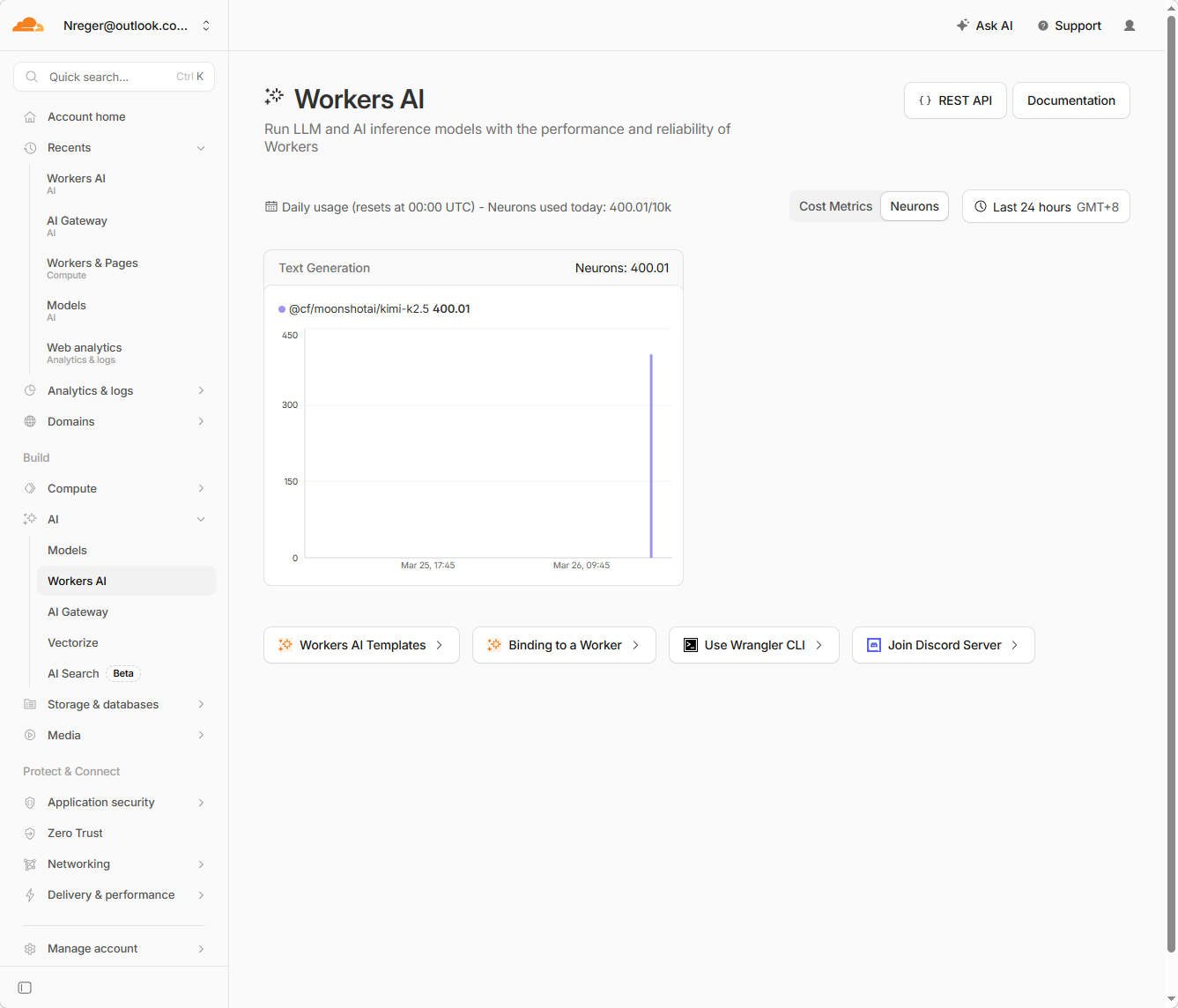Click the Discord server icon
This screenshot has height=1008, width=1178.
(873, 645)
